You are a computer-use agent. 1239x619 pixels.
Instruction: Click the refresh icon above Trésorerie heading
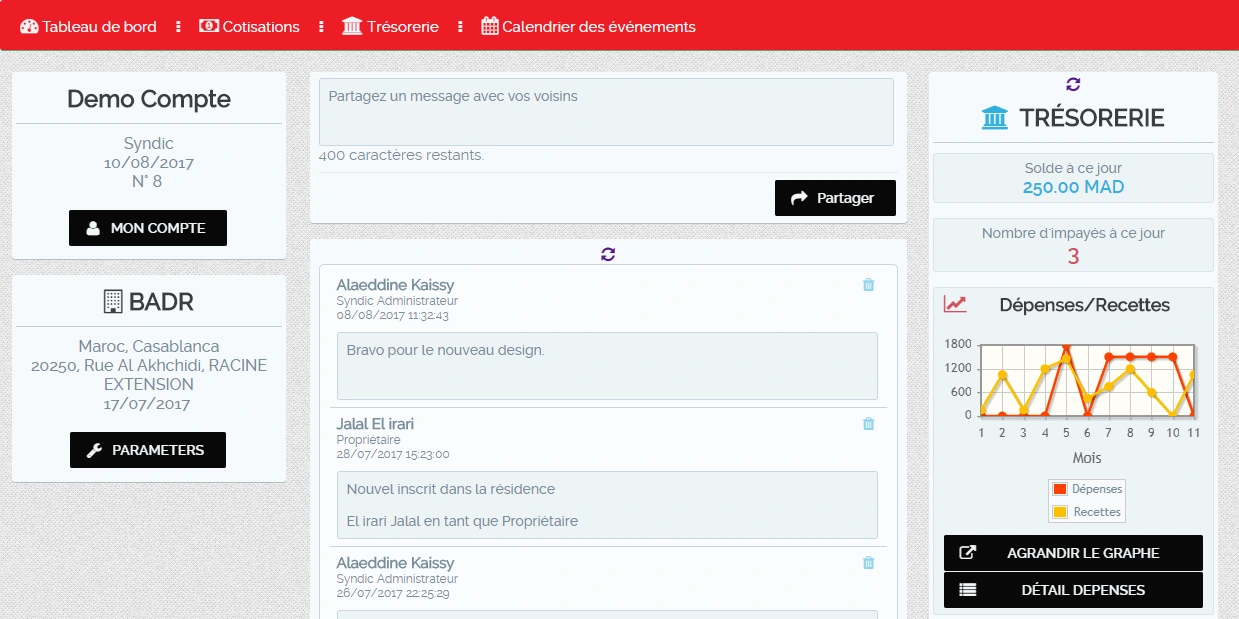(x=1073, y=85)
